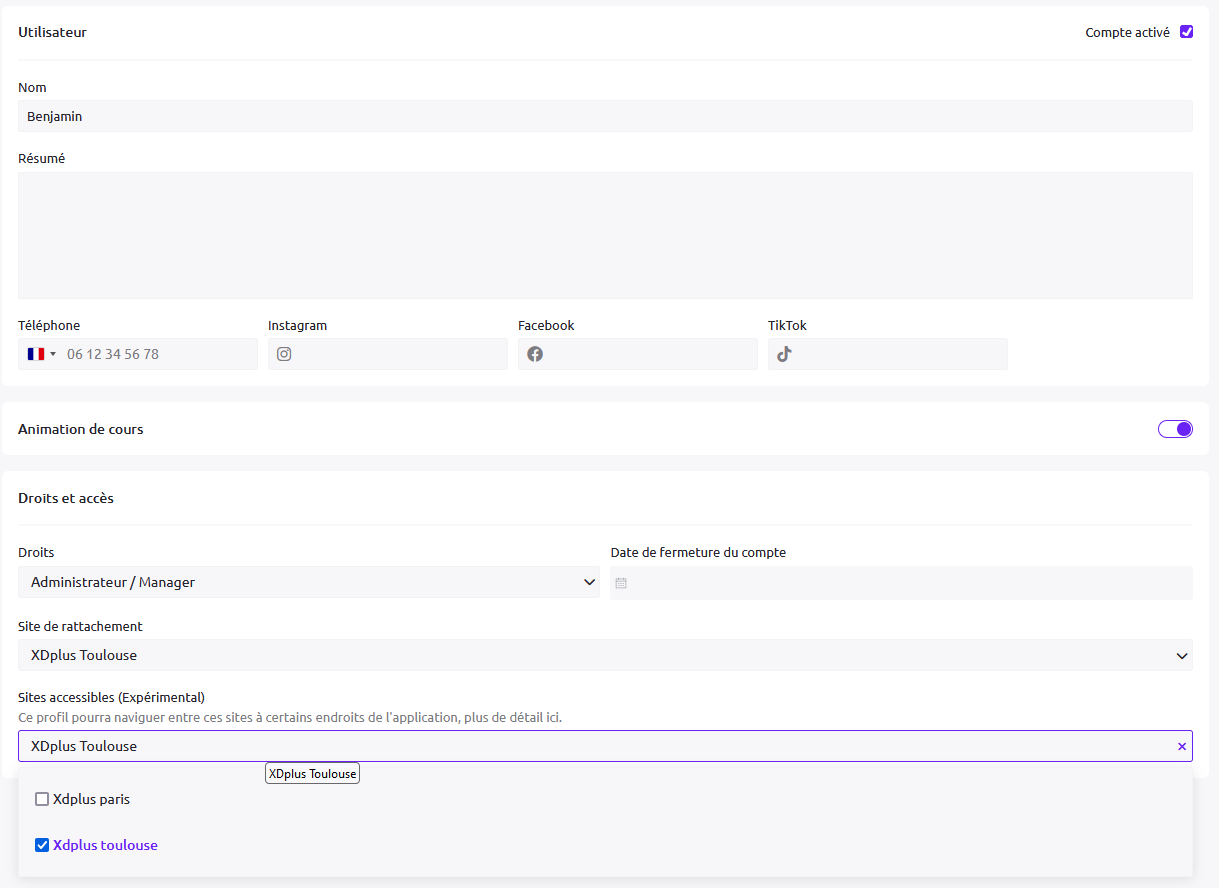The image size is (1219, 888).
Task: Click the calendar icon for account closing date
Action: [x=621, y=583]
